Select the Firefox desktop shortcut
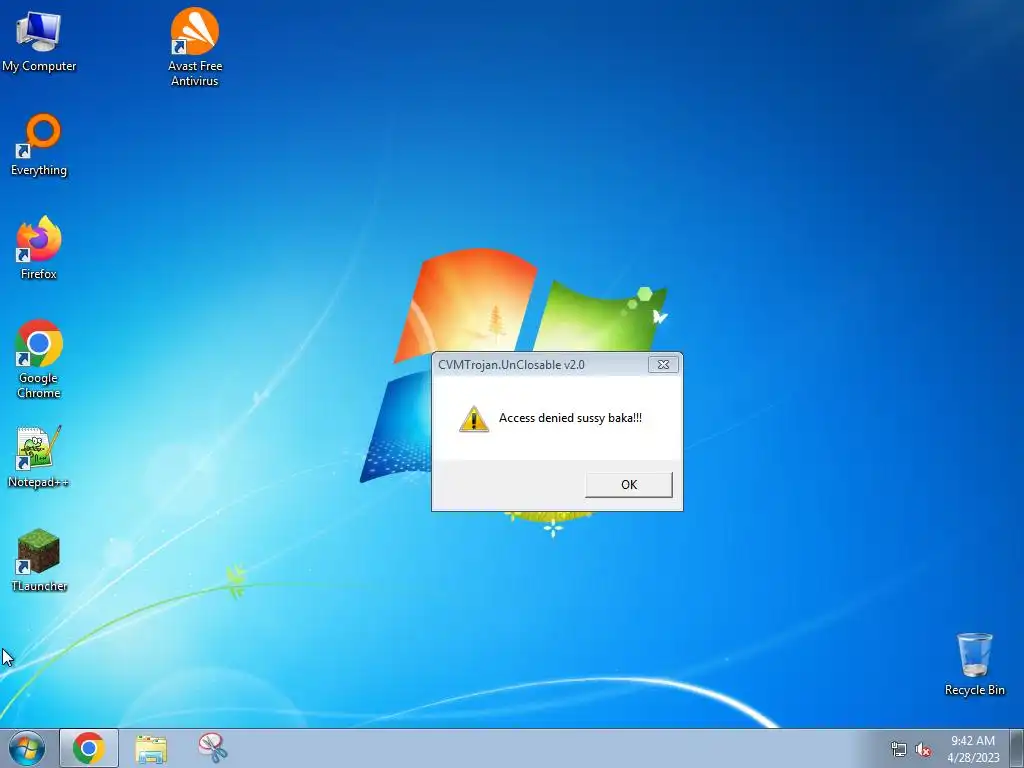Viewport: 1024px width, 768px height. point(39,248)
